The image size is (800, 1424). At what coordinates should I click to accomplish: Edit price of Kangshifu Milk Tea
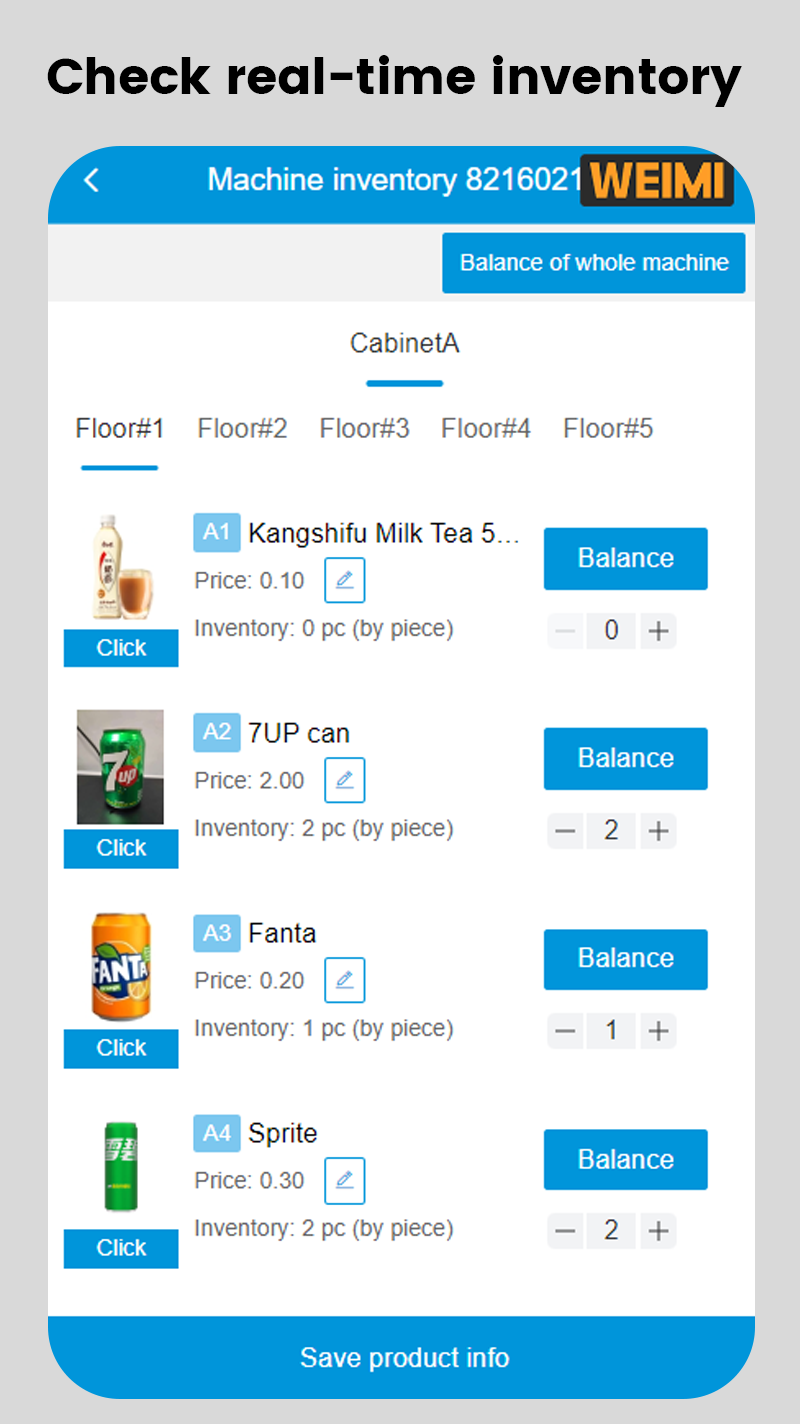pyautogui.click(x=344, y=581)
